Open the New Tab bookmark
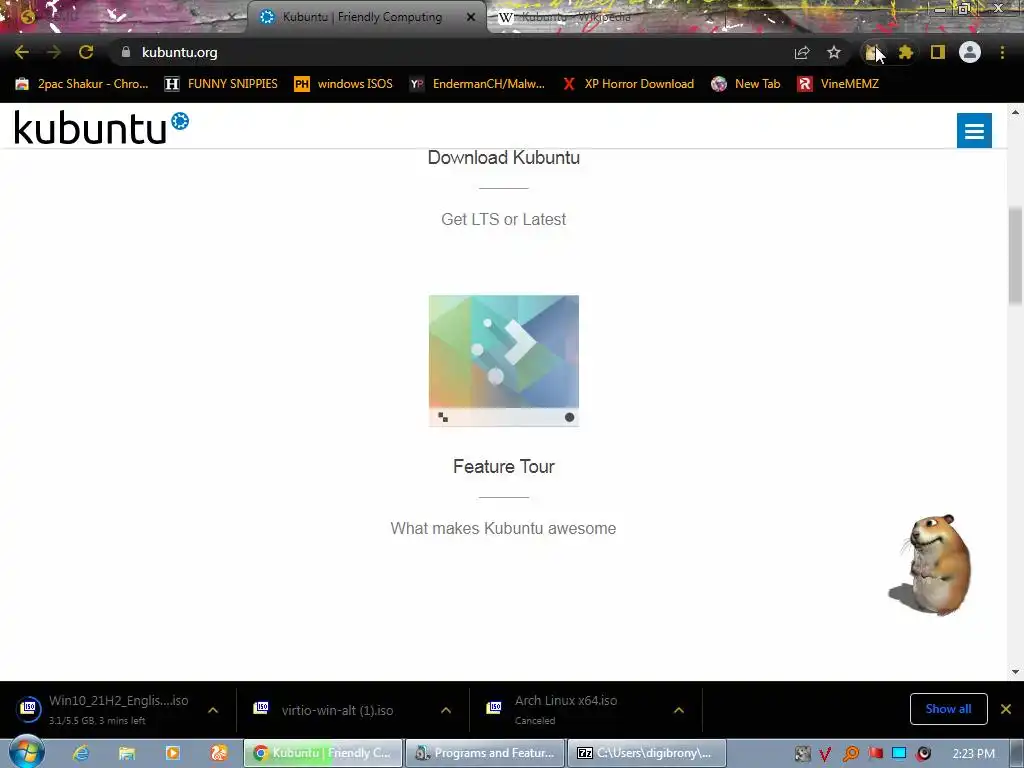The width and height of the screenshot is (1024, 768). [x=746, y=84]
